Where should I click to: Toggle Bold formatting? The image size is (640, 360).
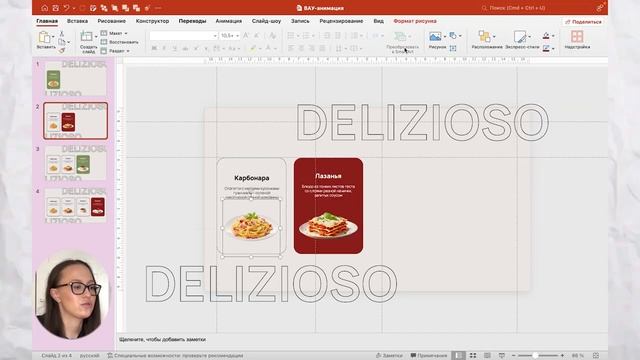[x=154, y=48]
